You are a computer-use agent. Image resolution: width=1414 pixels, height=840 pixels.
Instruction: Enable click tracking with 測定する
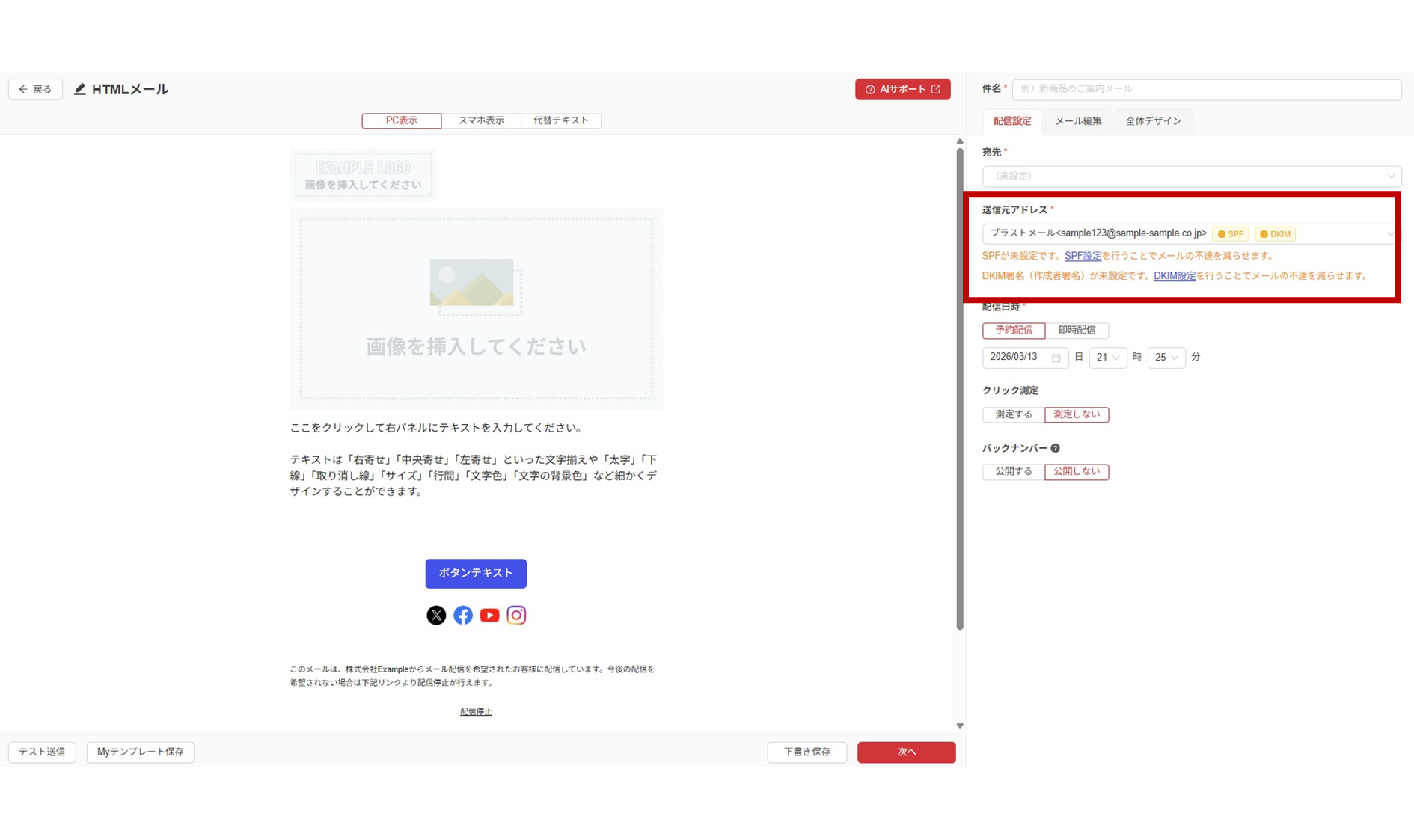point(1013,414)
